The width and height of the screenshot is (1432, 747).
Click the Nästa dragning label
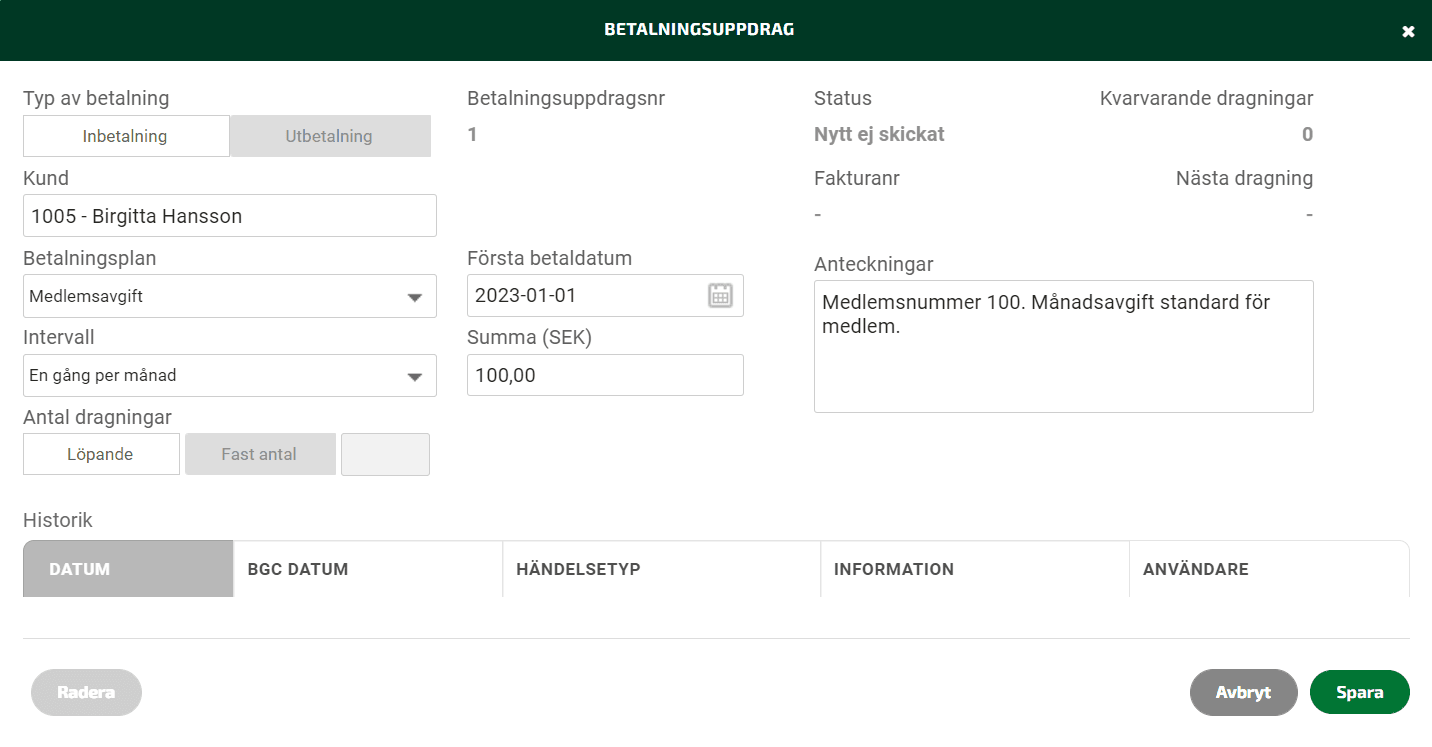(x=1244, y=179)
